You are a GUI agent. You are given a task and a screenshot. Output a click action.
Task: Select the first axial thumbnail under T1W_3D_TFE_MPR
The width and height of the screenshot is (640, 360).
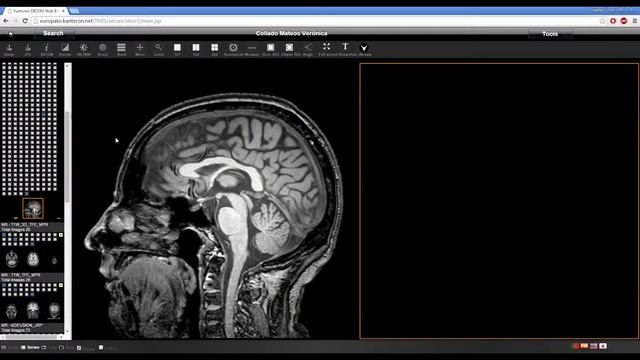coord(11,259)
